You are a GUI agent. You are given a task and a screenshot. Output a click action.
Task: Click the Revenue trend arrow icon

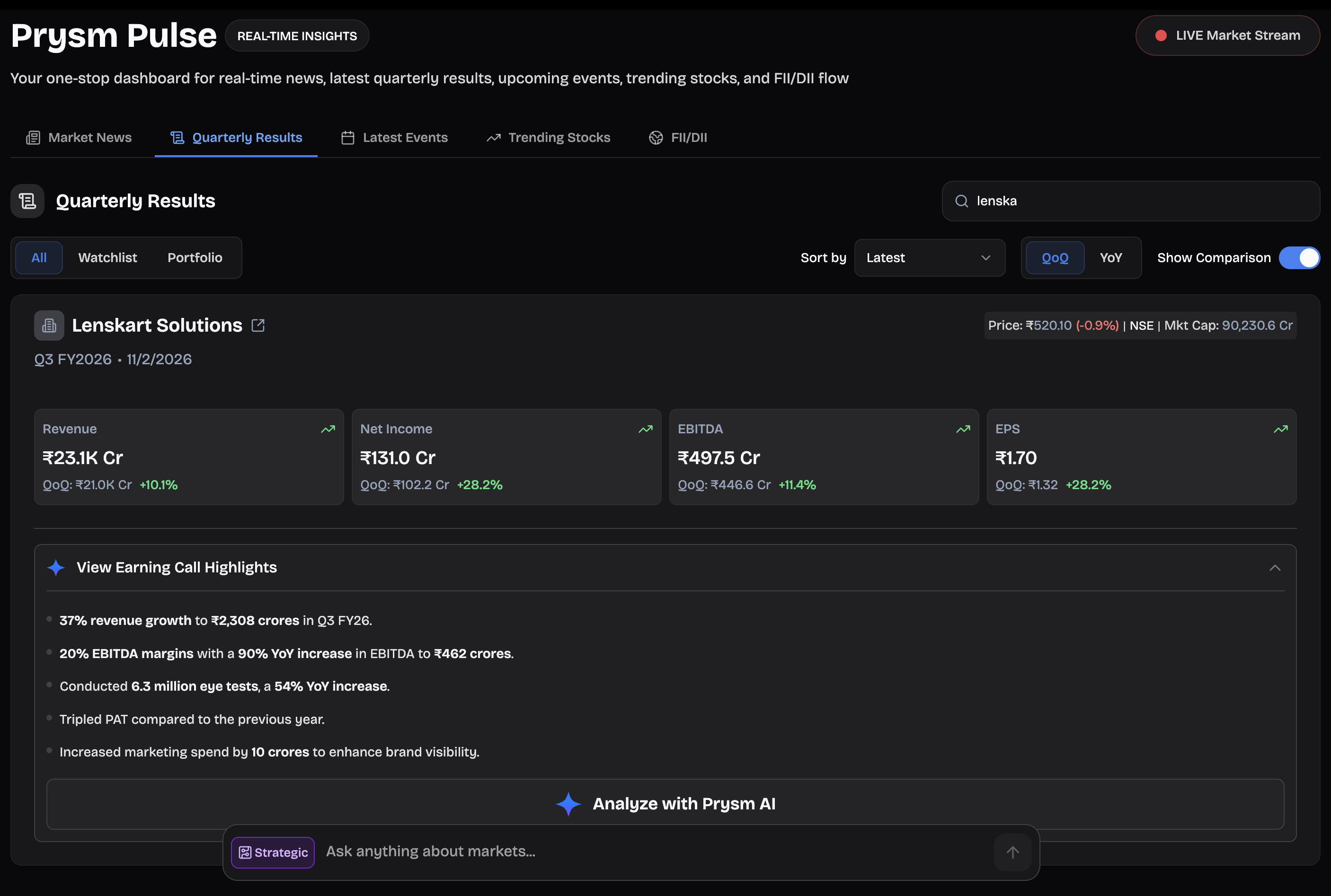click(x=328, y=429)
